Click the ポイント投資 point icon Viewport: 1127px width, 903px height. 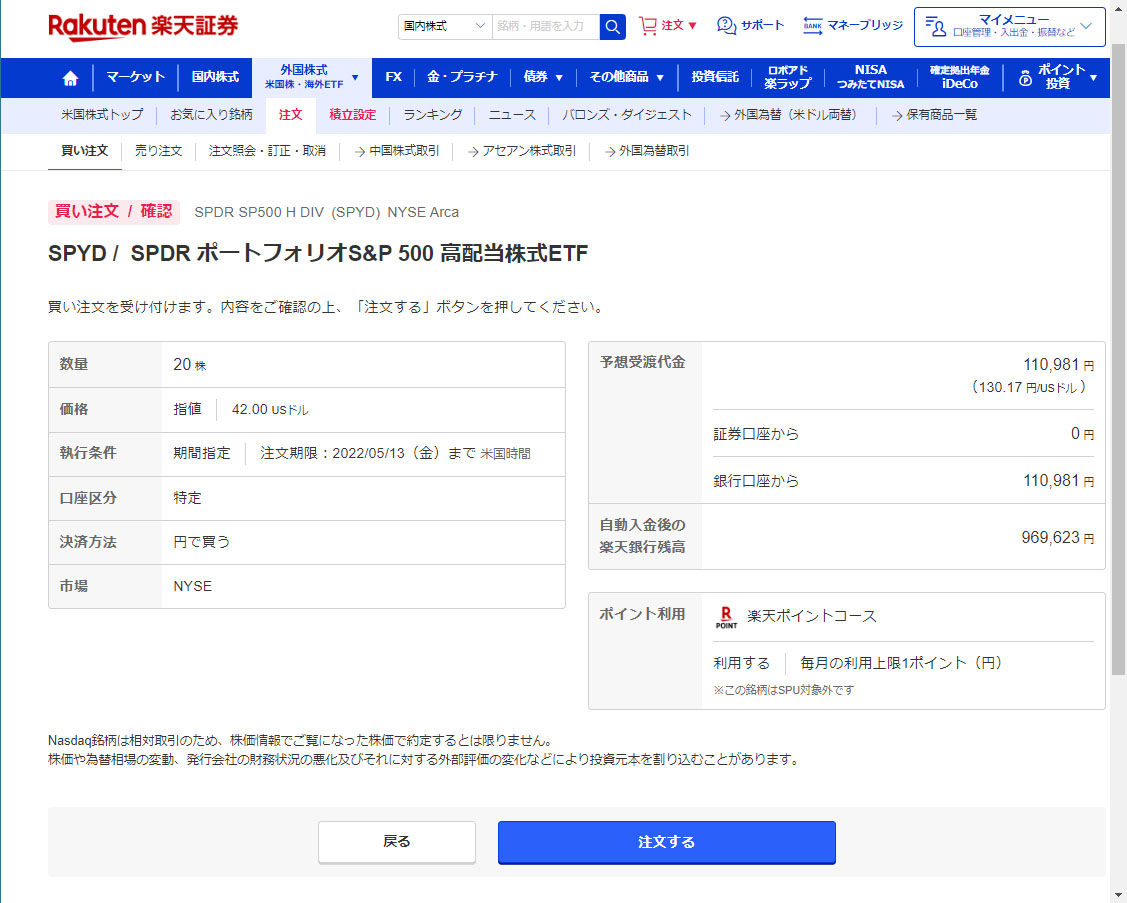coord(1025,78)
